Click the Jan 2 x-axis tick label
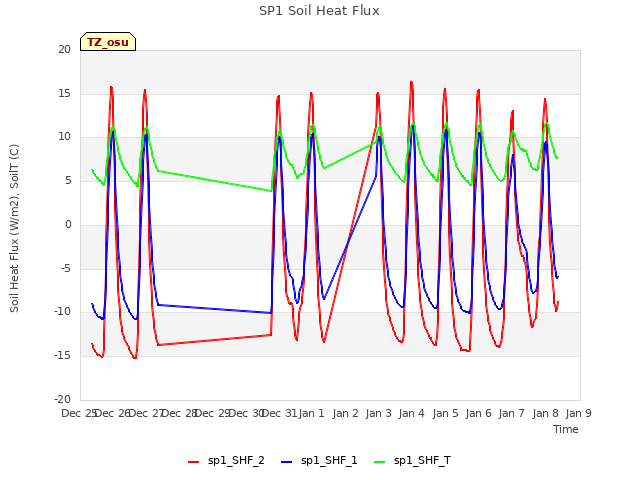 coord(345,413)
